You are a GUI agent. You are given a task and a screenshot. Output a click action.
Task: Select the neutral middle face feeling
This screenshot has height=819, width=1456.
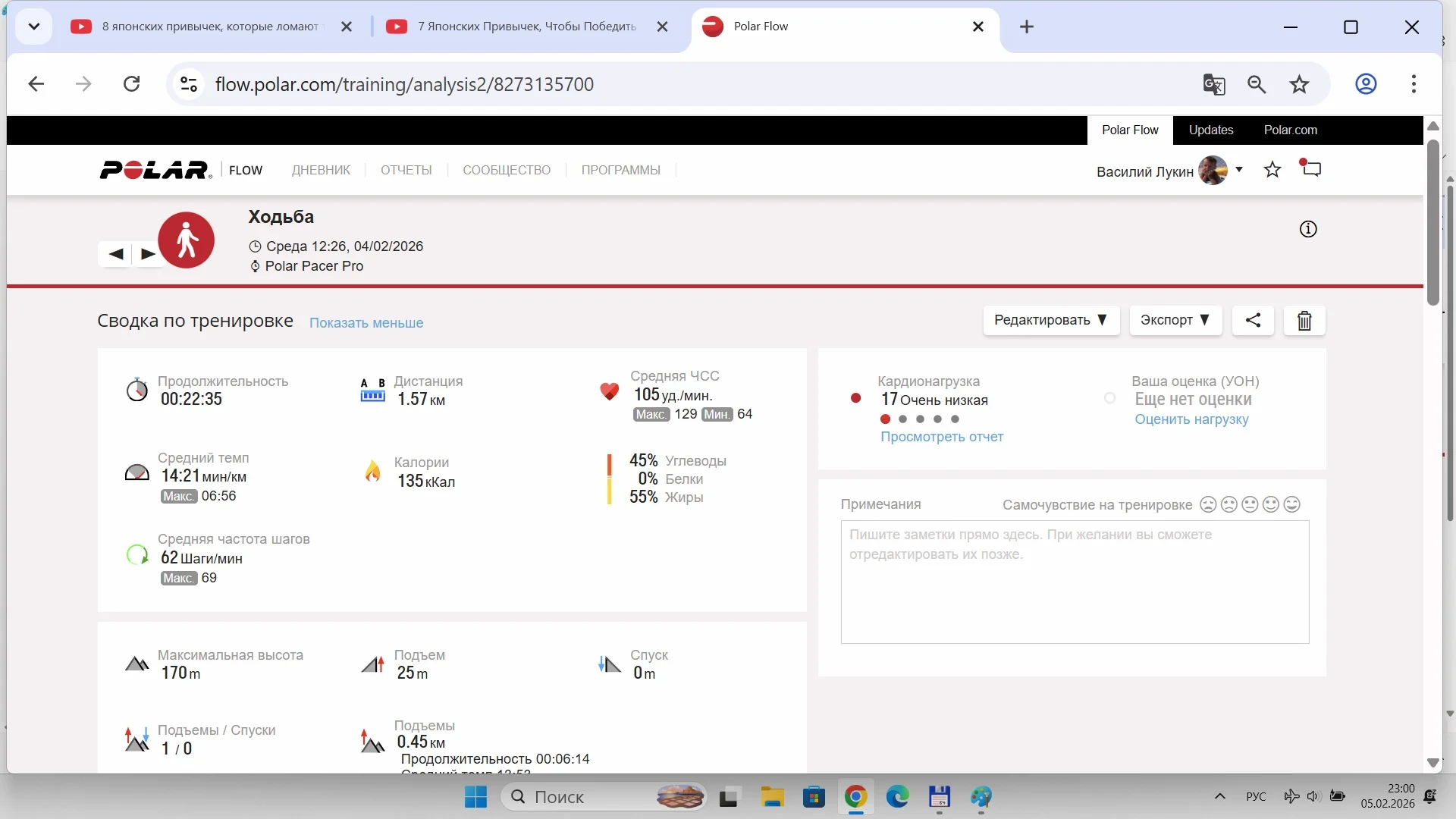pyautogui.click(x=1250, y=504)
